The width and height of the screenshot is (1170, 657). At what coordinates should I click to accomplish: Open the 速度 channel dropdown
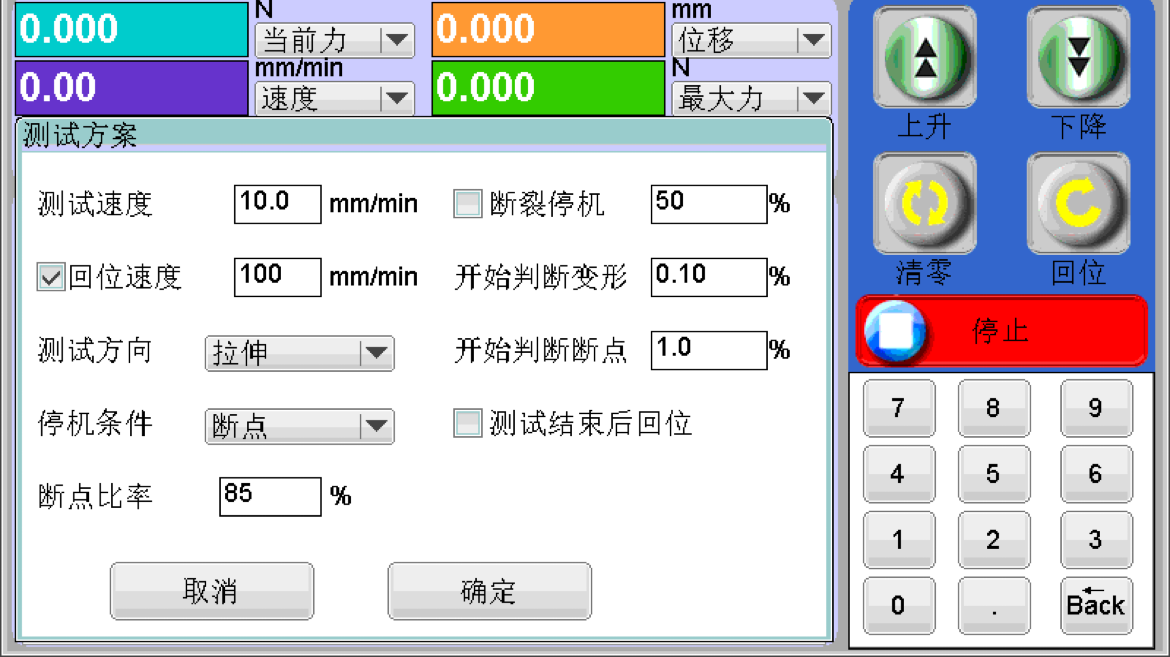pos(334,98)
